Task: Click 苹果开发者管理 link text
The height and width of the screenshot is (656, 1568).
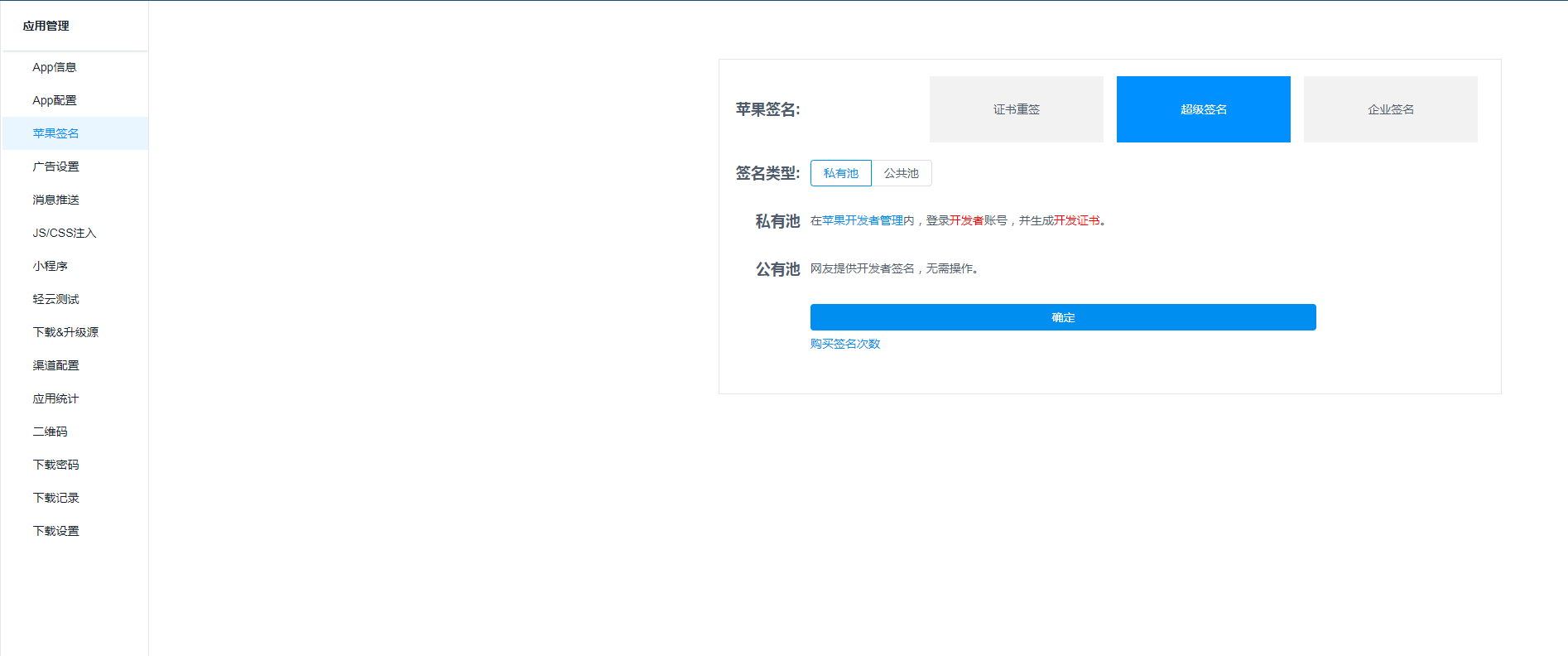Action: pyautogui.click(x=863, y=220)
